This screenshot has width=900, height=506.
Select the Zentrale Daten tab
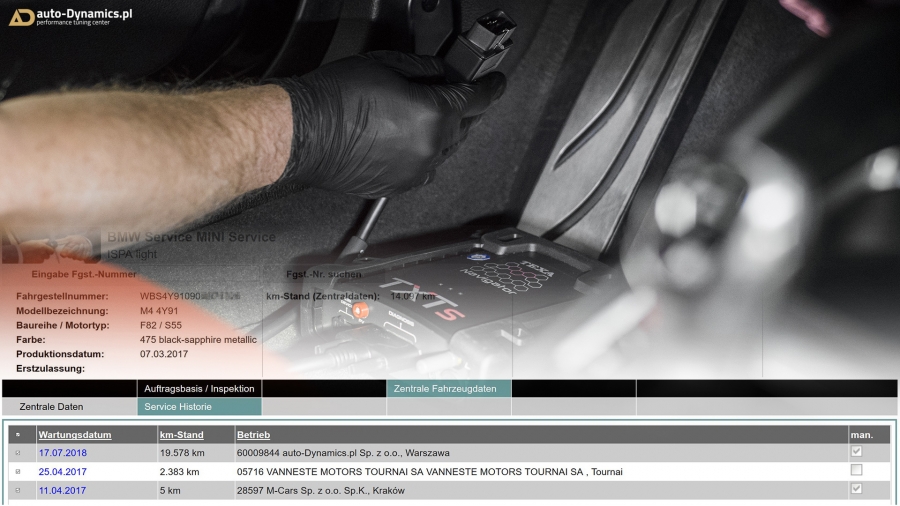[52, 407]
